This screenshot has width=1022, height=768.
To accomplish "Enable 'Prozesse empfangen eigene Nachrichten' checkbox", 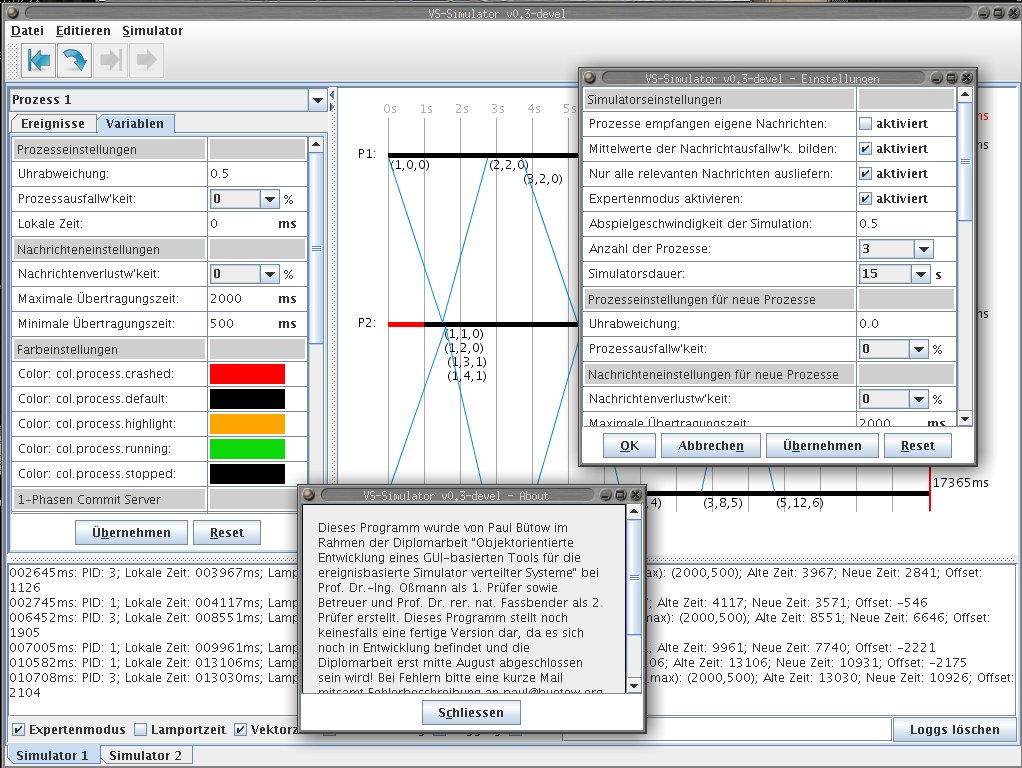I will [865, 124].
